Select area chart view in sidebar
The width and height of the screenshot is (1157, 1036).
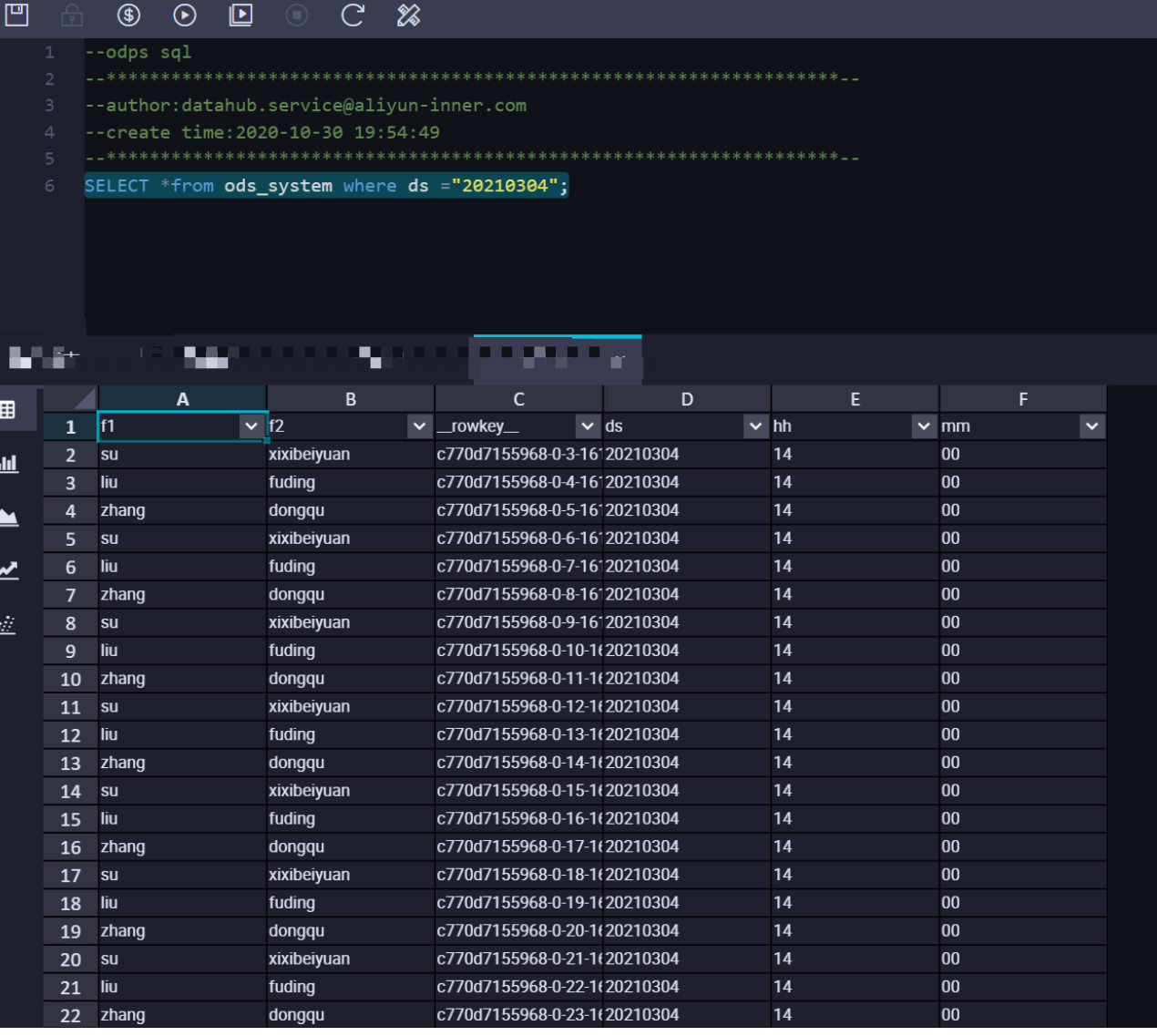click(9, 518)
